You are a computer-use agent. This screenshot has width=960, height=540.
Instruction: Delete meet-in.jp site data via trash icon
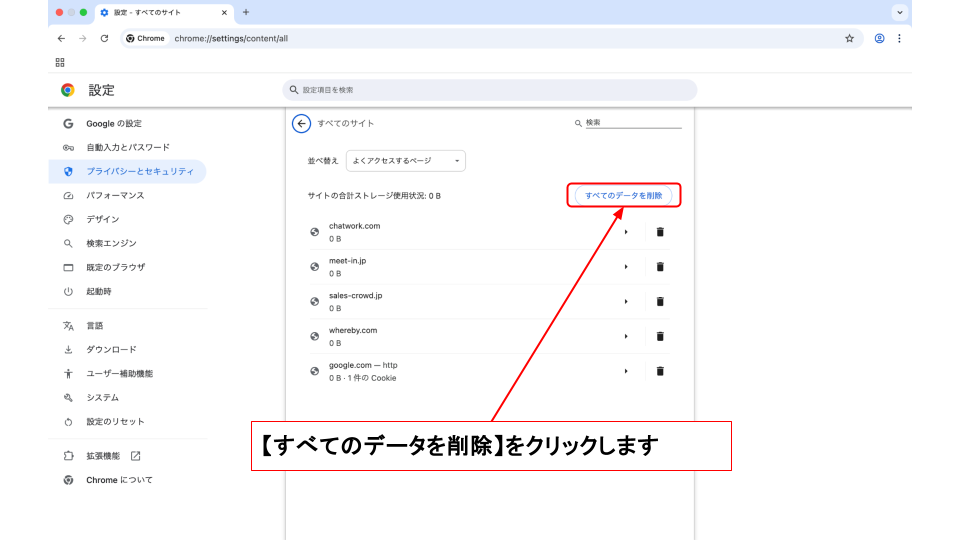(x=660, y=267)
